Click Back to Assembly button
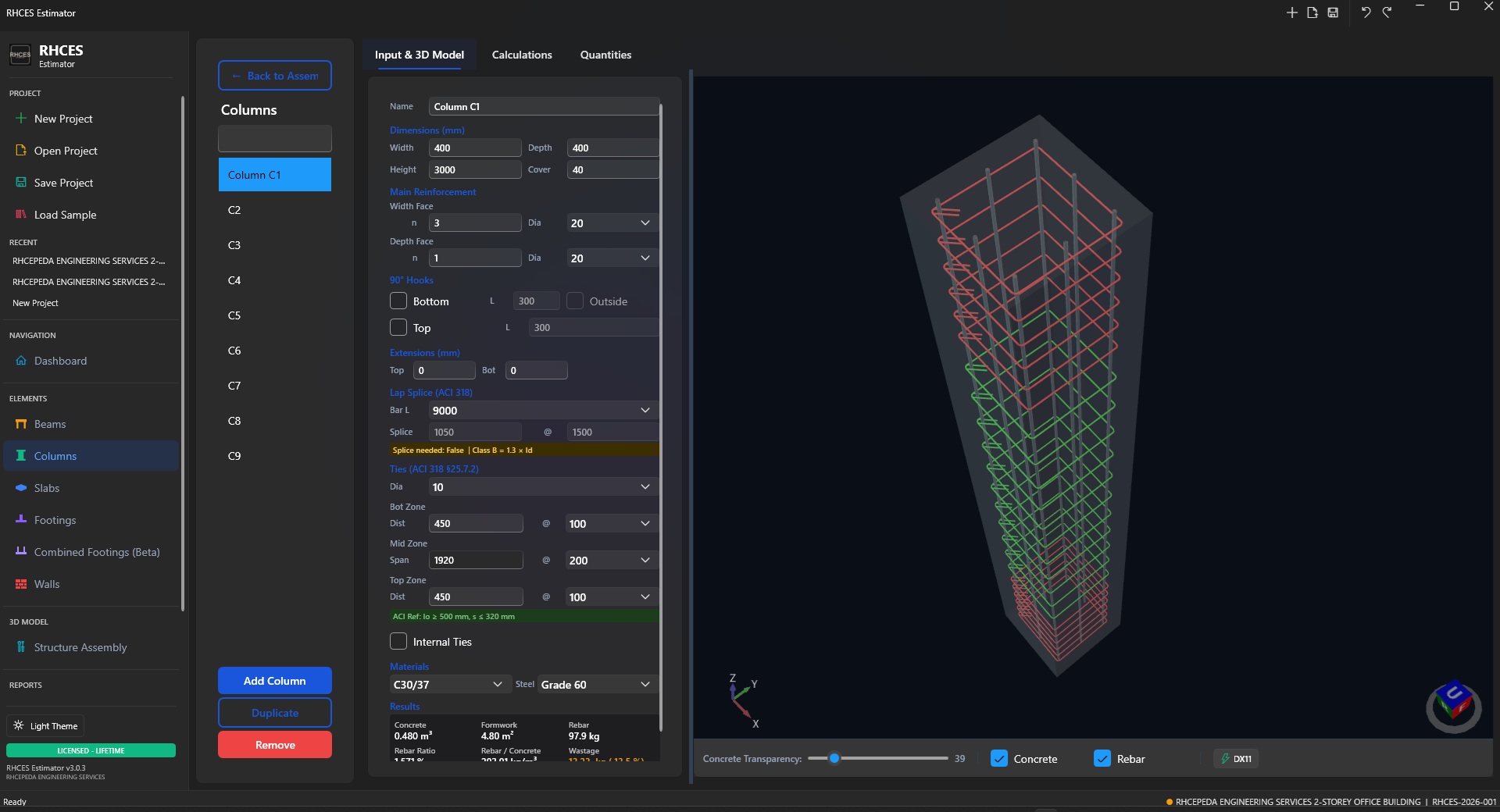The image size is (1500, 812). pyautogui.click(x=275, y=76)
